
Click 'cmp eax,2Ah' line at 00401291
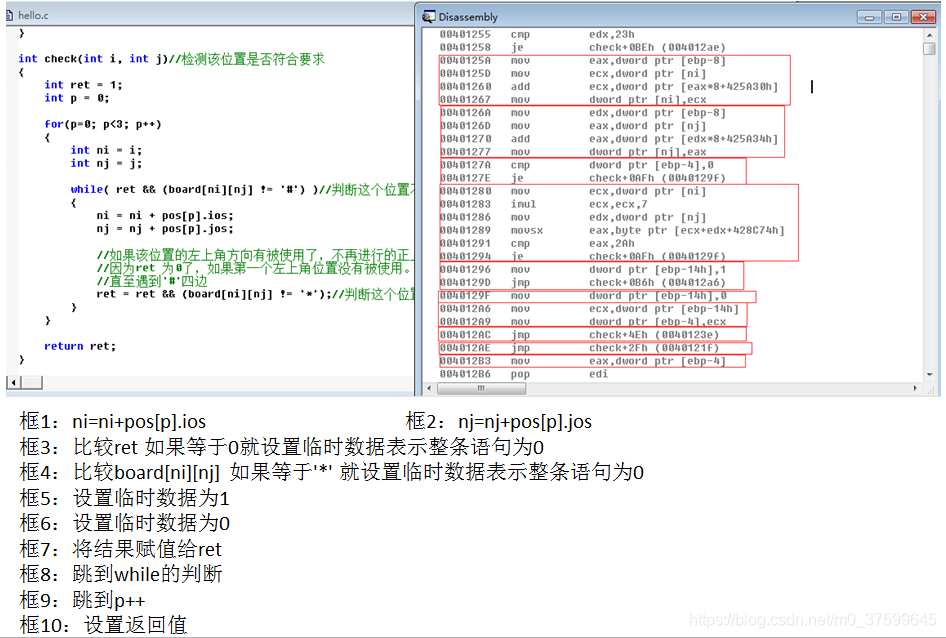(x=537, y=243)
